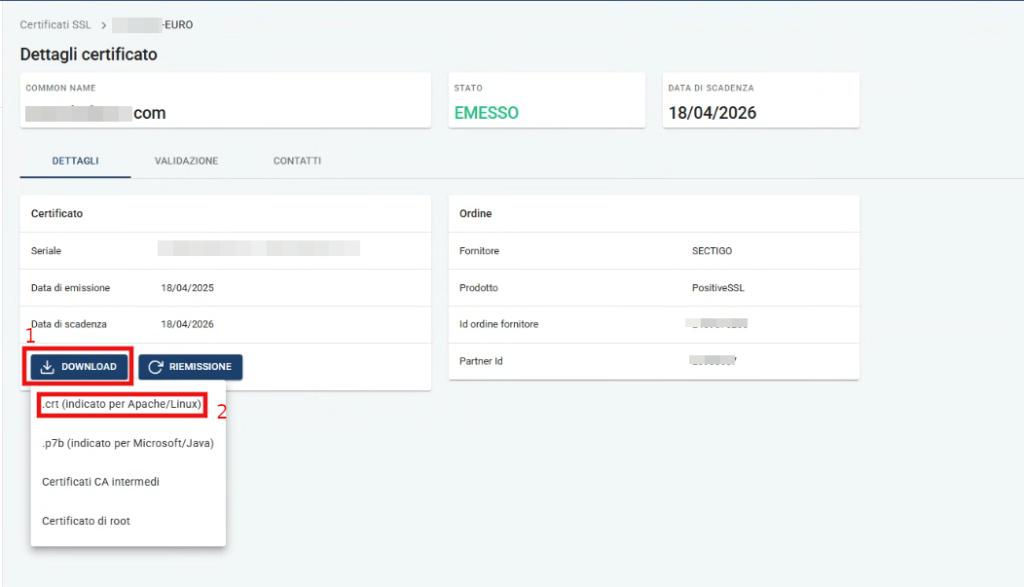Open the CONTATTI tab
The height and width of the screenshot is (587, 1024).
(x=297, y=161)
